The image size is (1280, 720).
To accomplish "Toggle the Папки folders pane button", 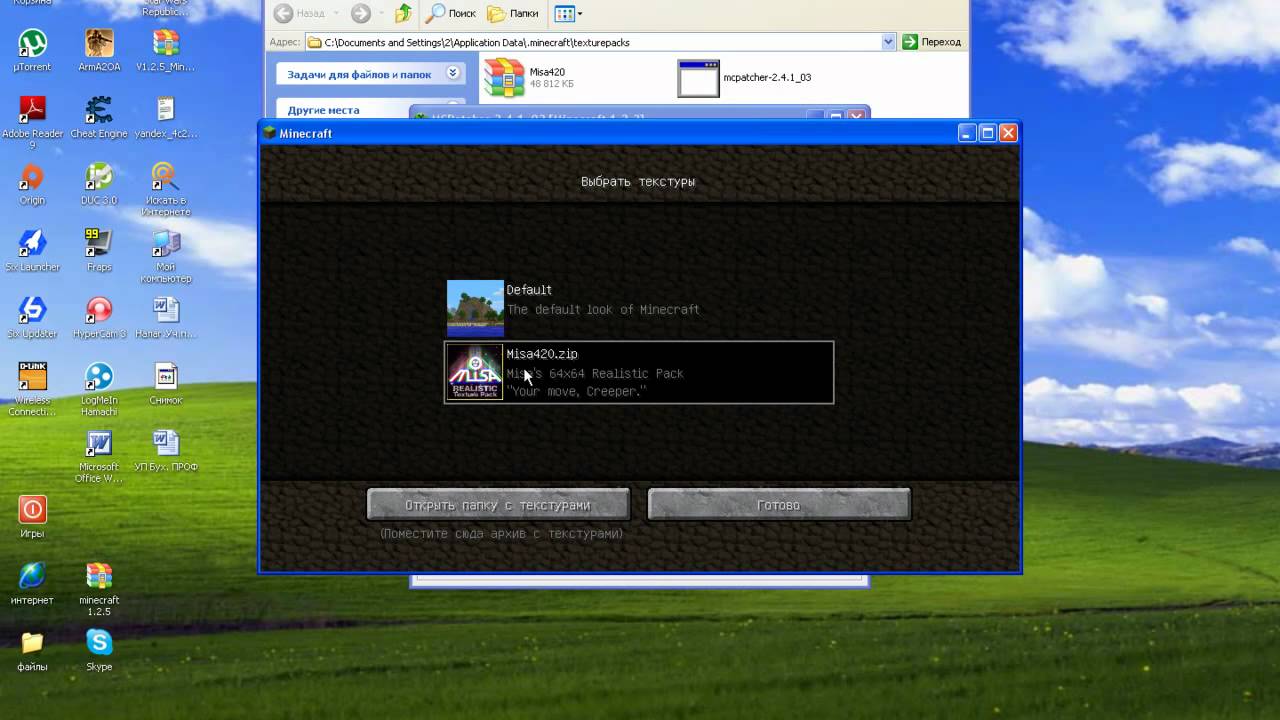I will click(512, 13).
